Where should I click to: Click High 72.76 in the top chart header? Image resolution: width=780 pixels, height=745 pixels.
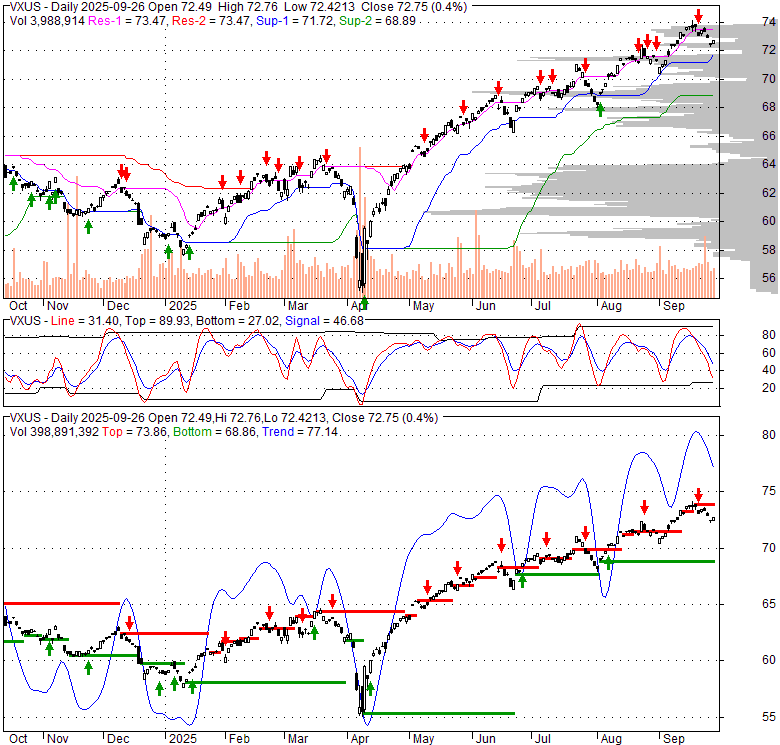249,7
